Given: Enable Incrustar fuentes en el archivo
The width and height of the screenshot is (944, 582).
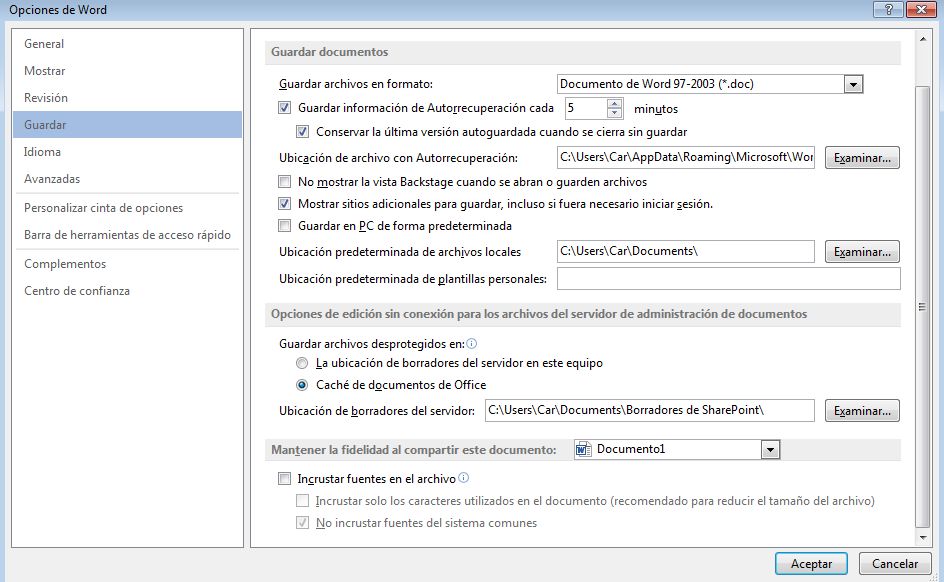Looking at the screenshot, I should pos(285,479).
